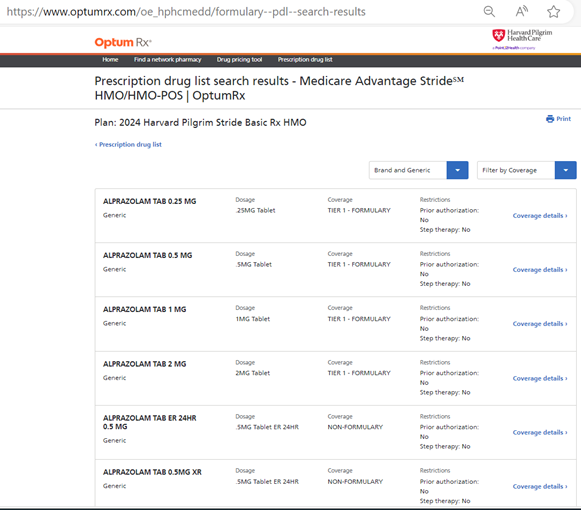Open Coverage details for Alprazolam Tab 1 MG

pyautogui.click(x=540, y=324)
